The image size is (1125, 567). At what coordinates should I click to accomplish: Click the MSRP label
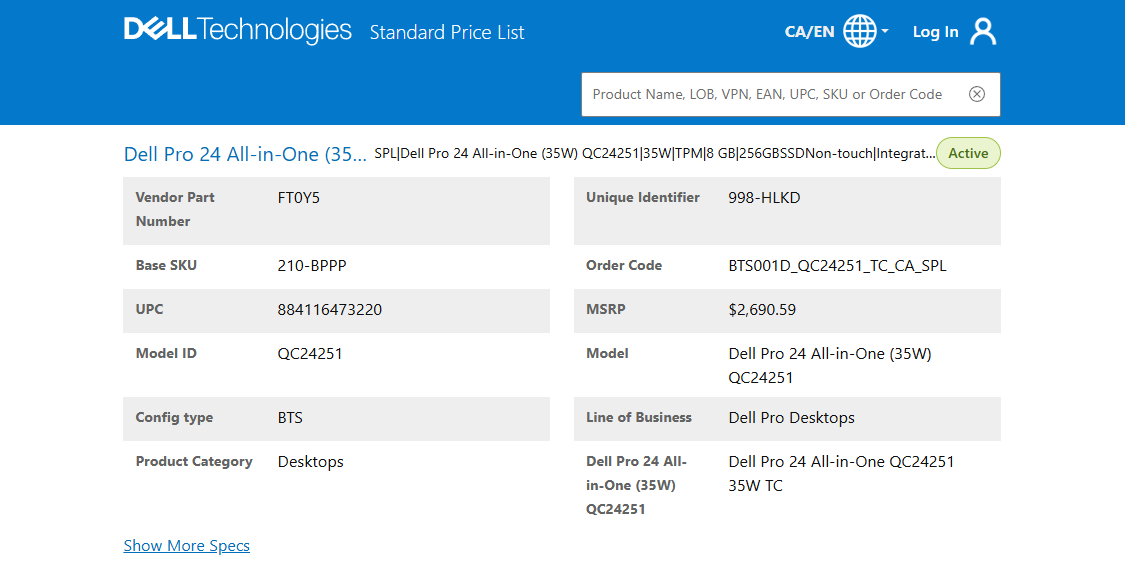606,309
